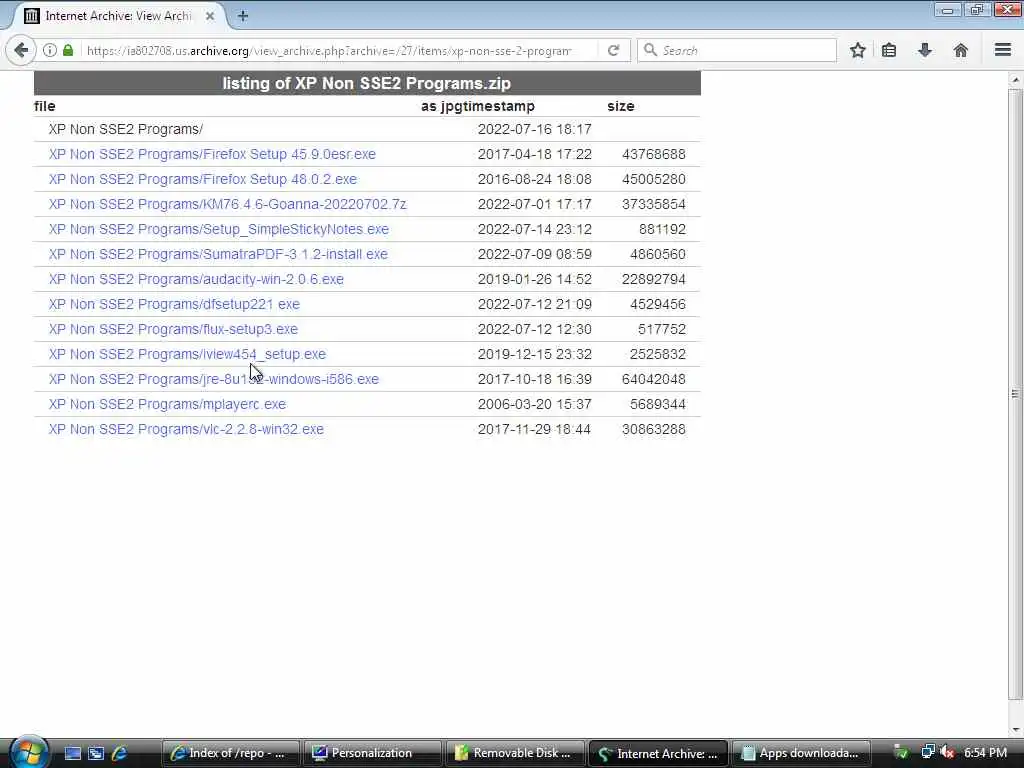The image size is (1024, 768).
Task: Switch to Personalization taskbar window
Action: [x=372, y=753]
